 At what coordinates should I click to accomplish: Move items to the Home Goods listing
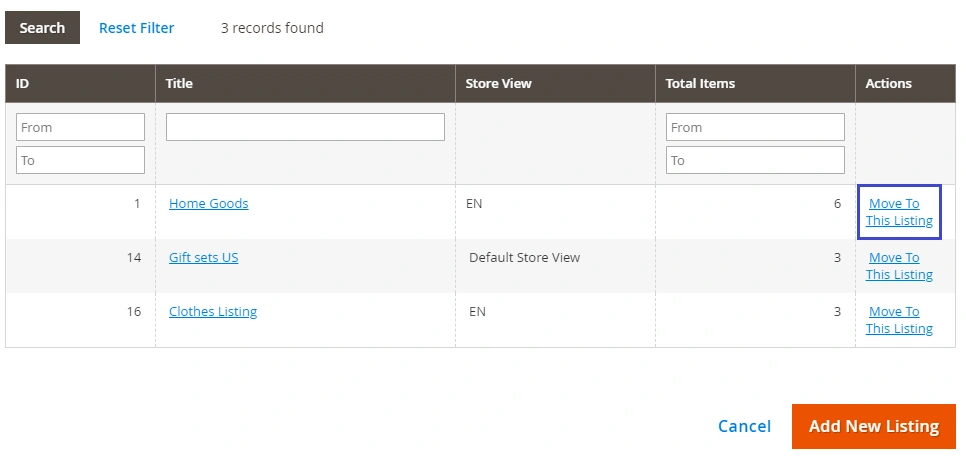[898, 212]
